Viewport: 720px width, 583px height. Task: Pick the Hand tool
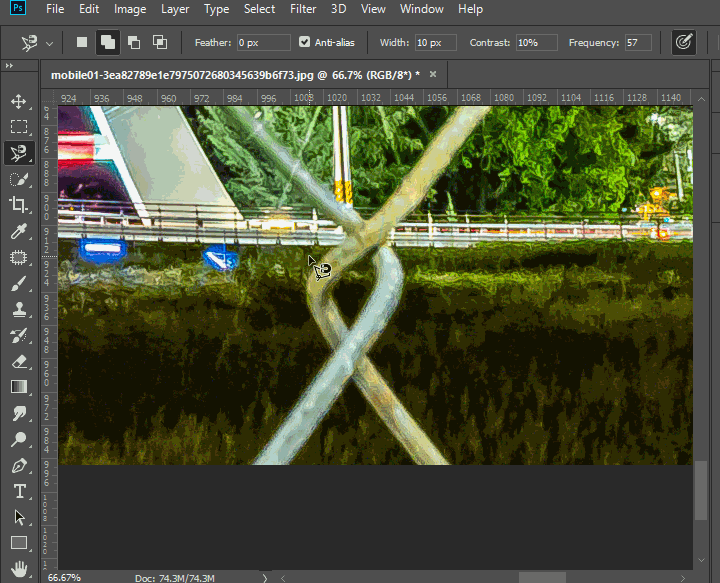[x=18, y=569]
